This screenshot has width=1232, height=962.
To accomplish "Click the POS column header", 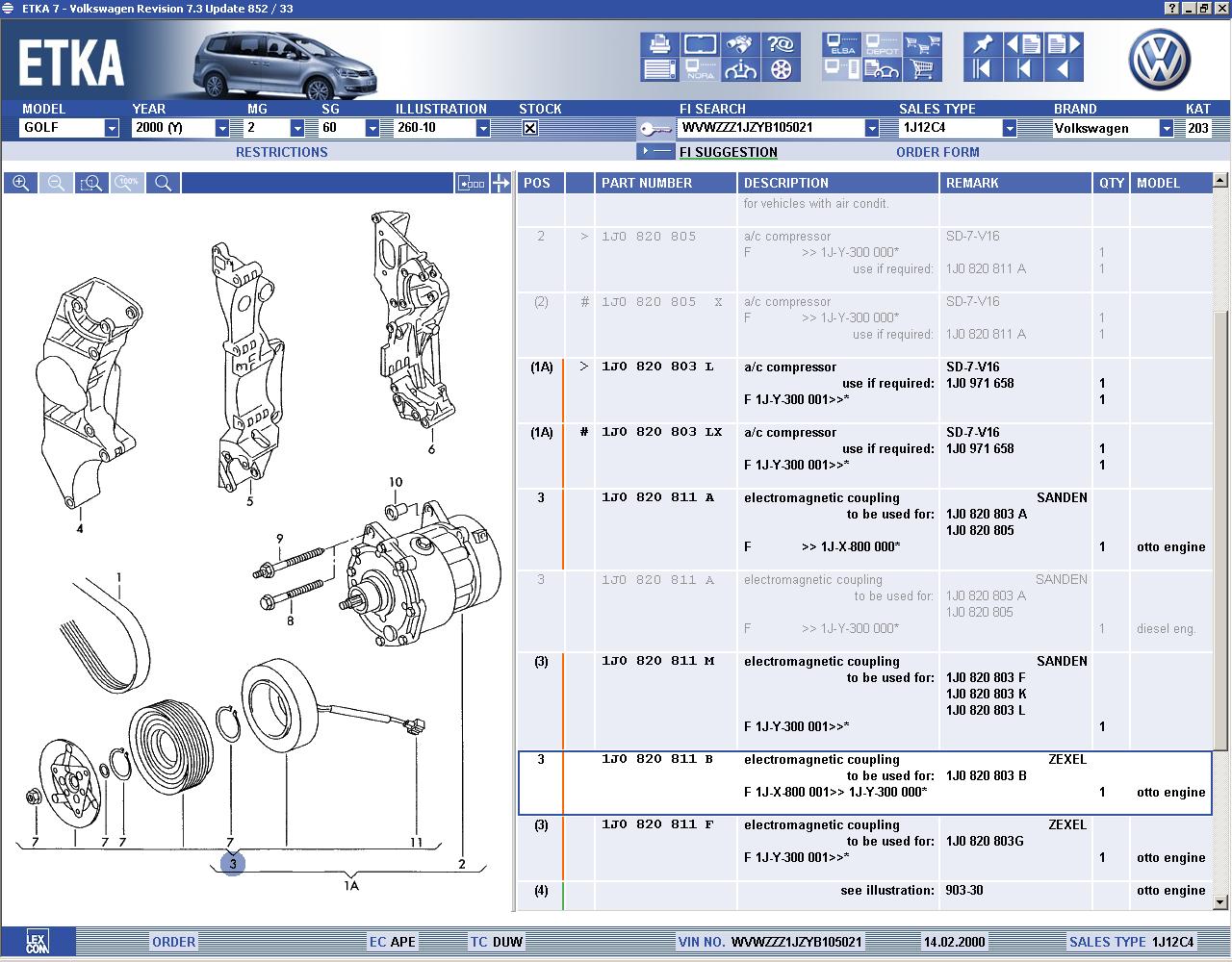I will 541,183.
